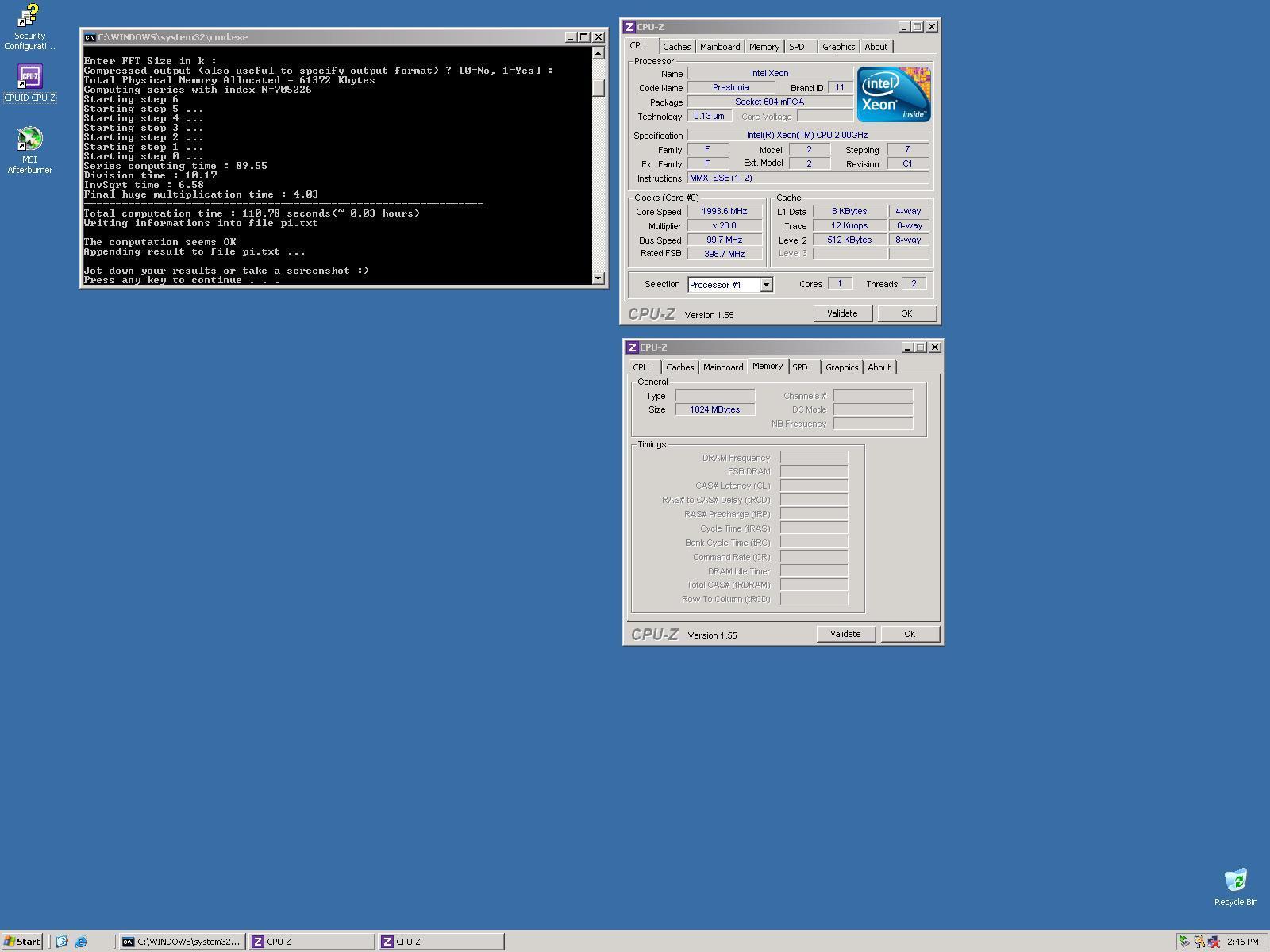Open About tab in top CPU-Z window
The image size is (1270, 952).
coord(876,47)
